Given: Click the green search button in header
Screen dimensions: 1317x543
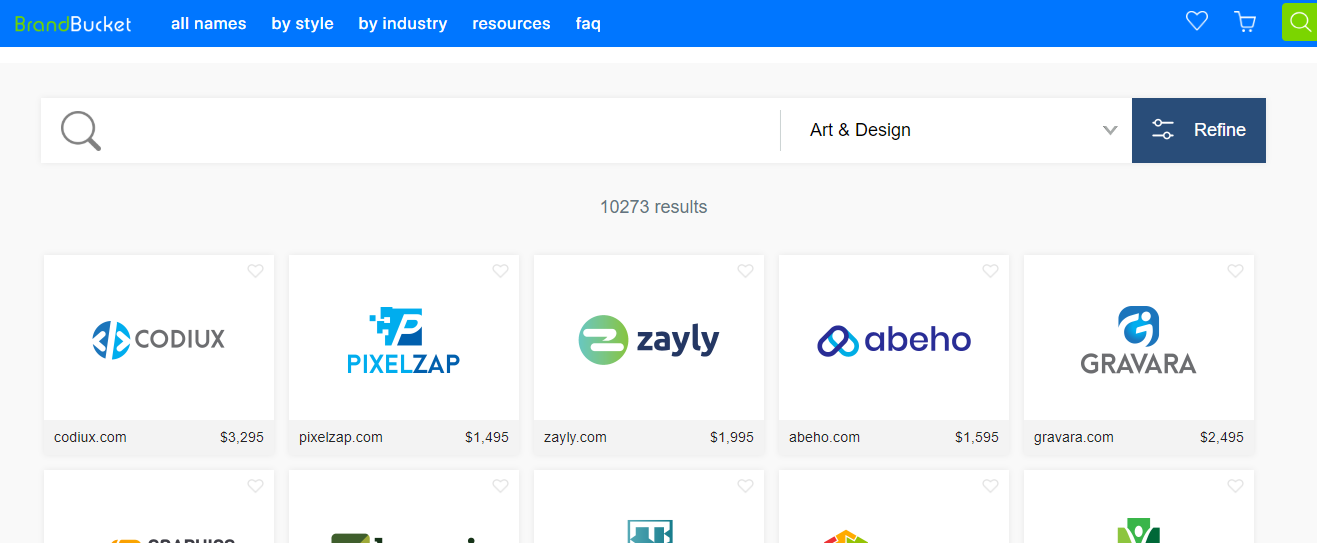Looking at the screenshot, I should coord(1300,22).
